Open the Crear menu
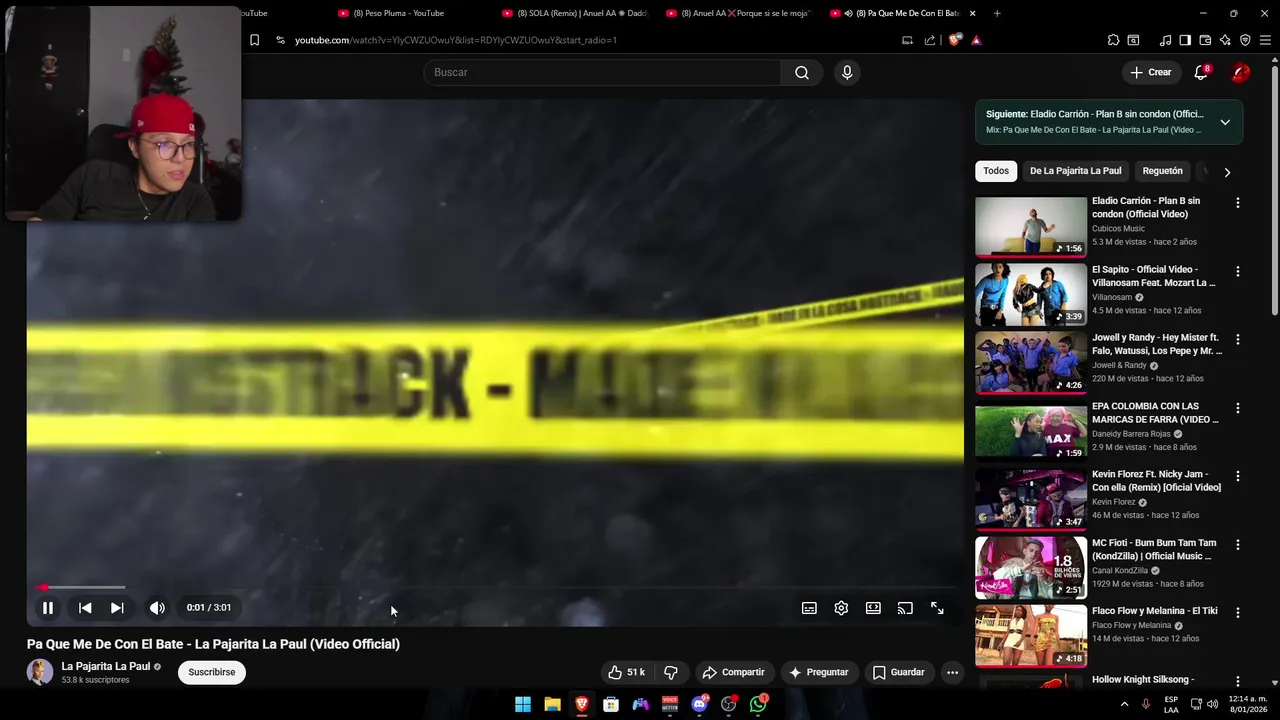The height and width of the screenshot is (720, 1280). tap(1150, 72)
